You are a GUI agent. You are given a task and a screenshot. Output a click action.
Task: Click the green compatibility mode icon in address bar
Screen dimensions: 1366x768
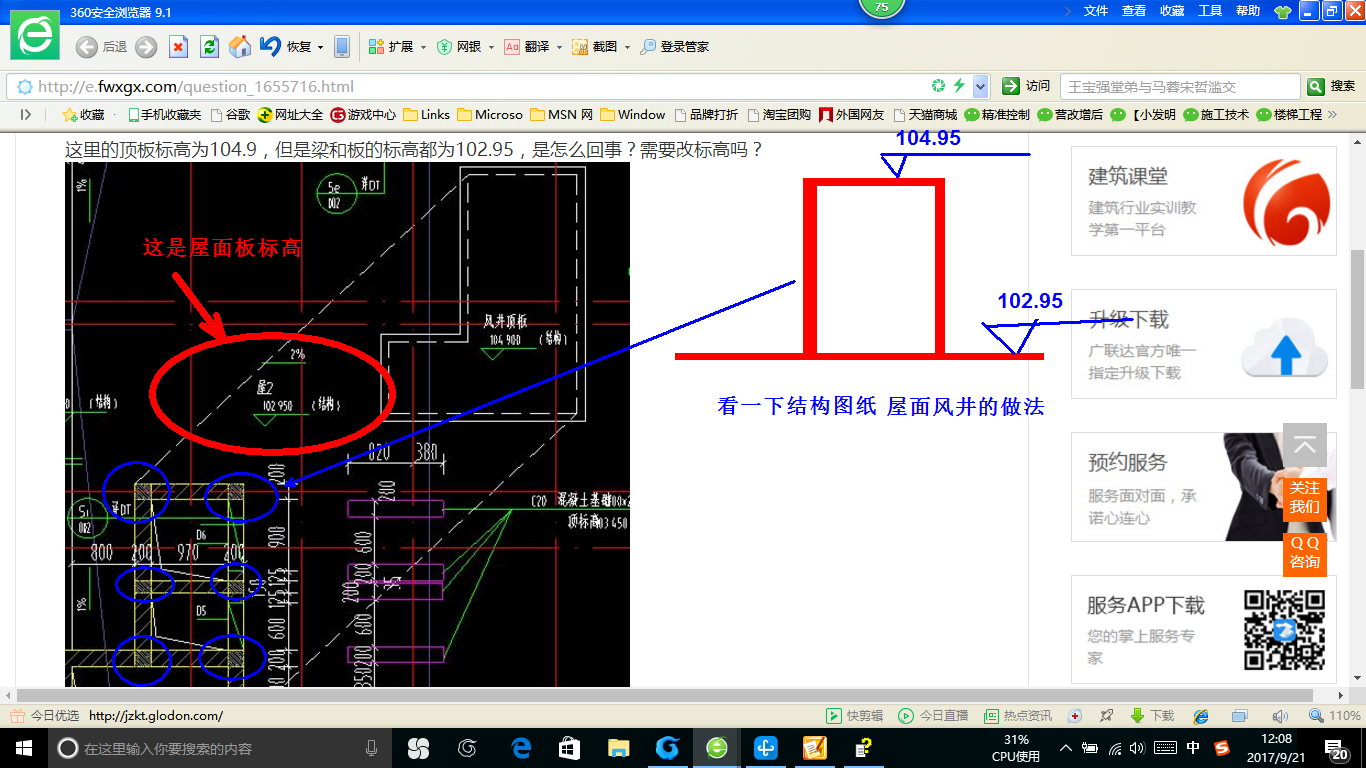coord(938,86)
